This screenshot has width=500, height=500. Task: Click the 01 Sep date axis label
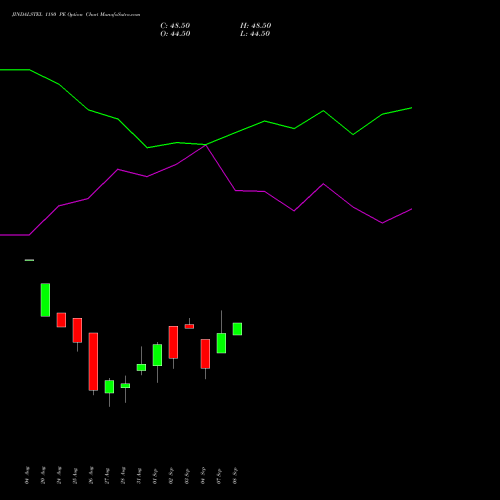click(x=155, y=476)
